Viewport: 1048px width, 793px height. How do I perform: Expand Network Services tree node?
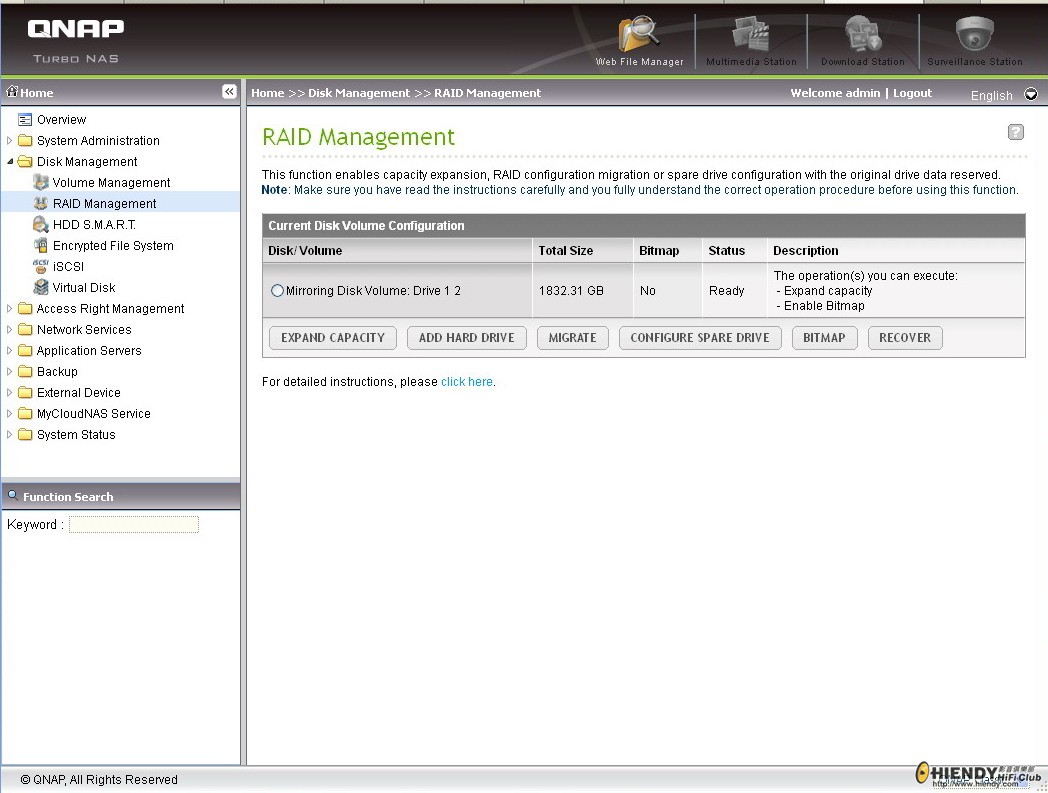pyautogui.click(x=9, y=329)
